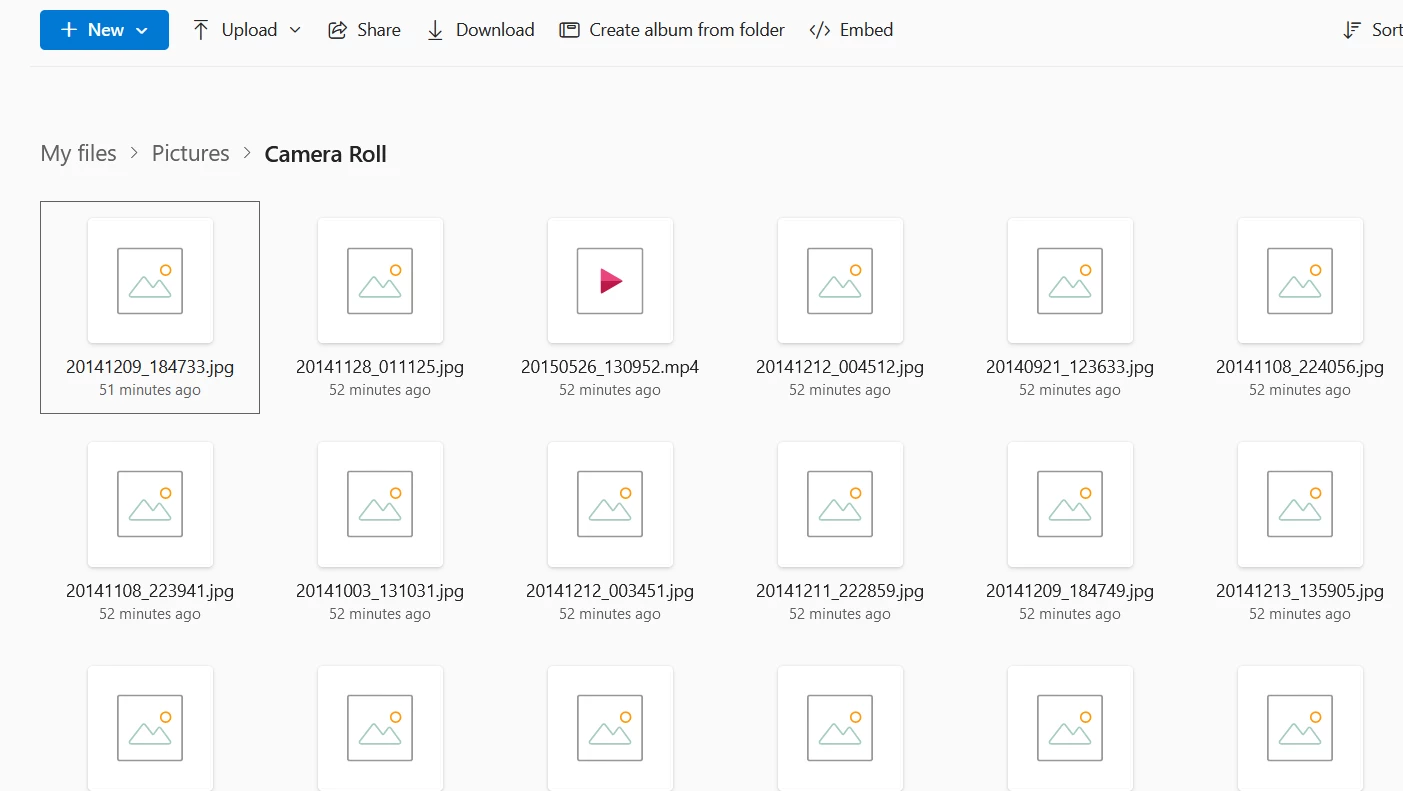Expand the Upload dropdown chevron

click(295, 30)
